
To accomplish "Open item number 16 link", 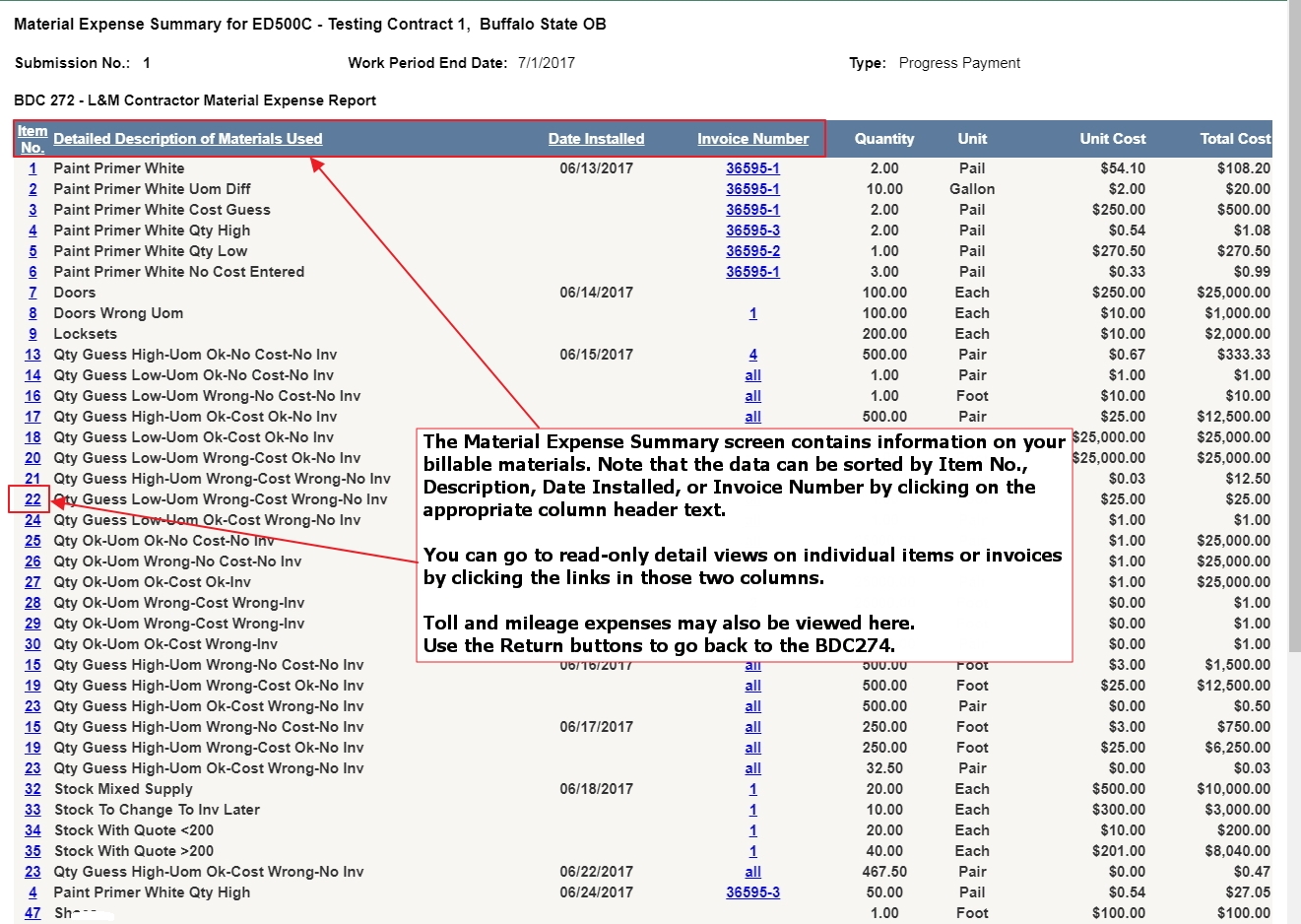I will 33,396.
